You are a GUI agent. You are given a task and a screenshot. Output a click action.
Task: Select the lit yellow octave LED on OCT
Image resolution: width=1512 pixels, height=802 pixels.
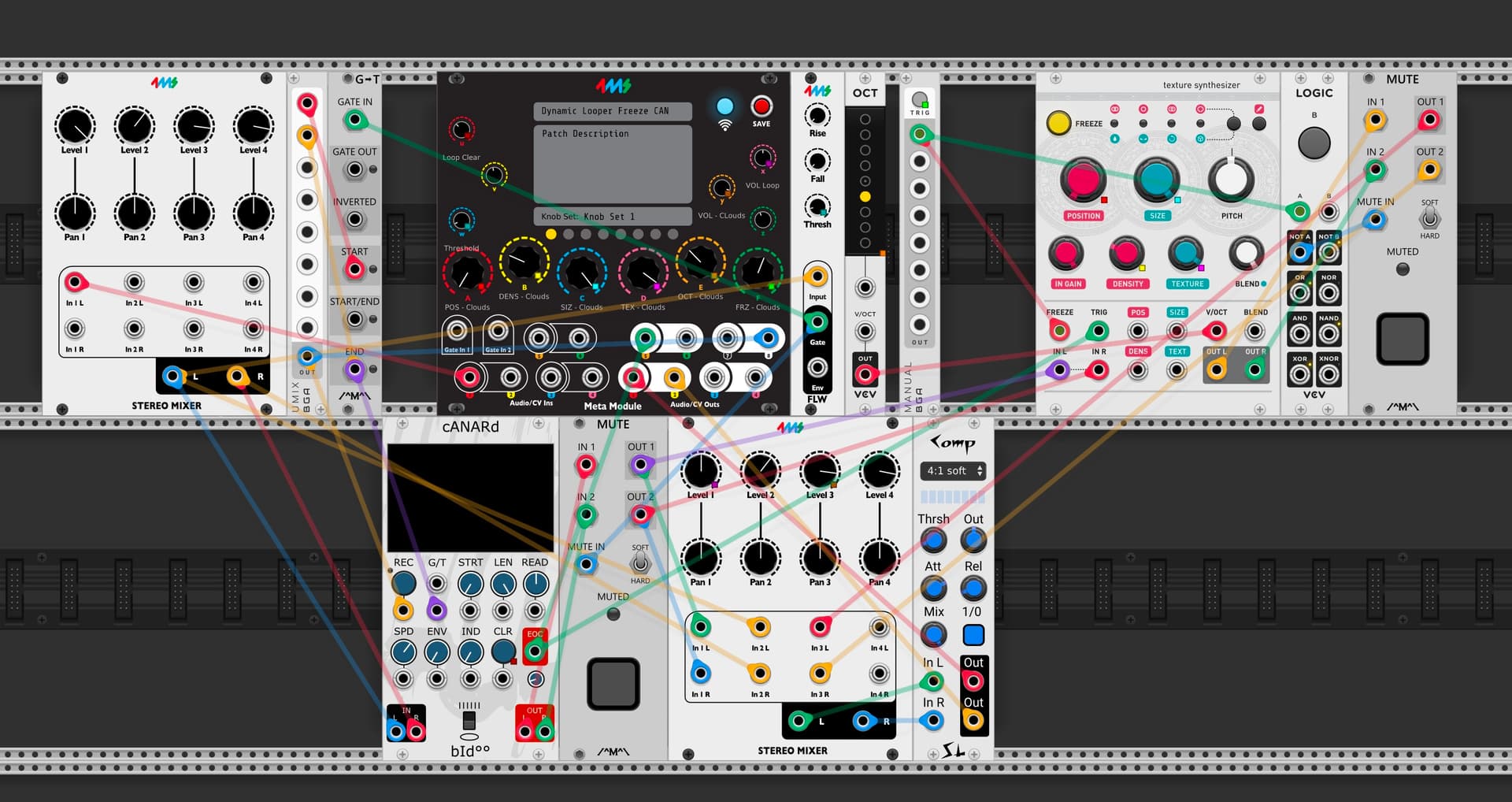[x=865, y=196]
